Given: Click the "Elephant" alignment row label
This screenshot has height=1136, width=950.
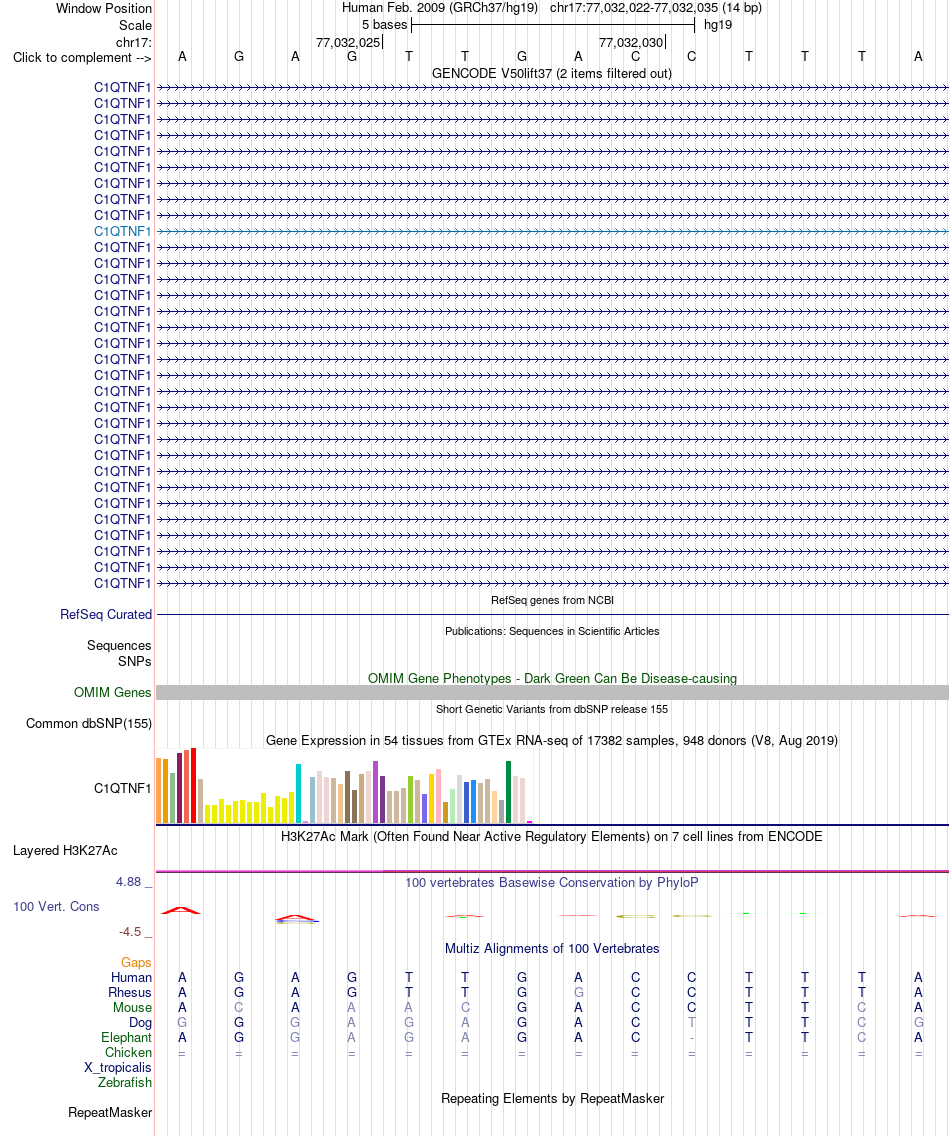Looking at the screenshot, I should pos(126,1037).
